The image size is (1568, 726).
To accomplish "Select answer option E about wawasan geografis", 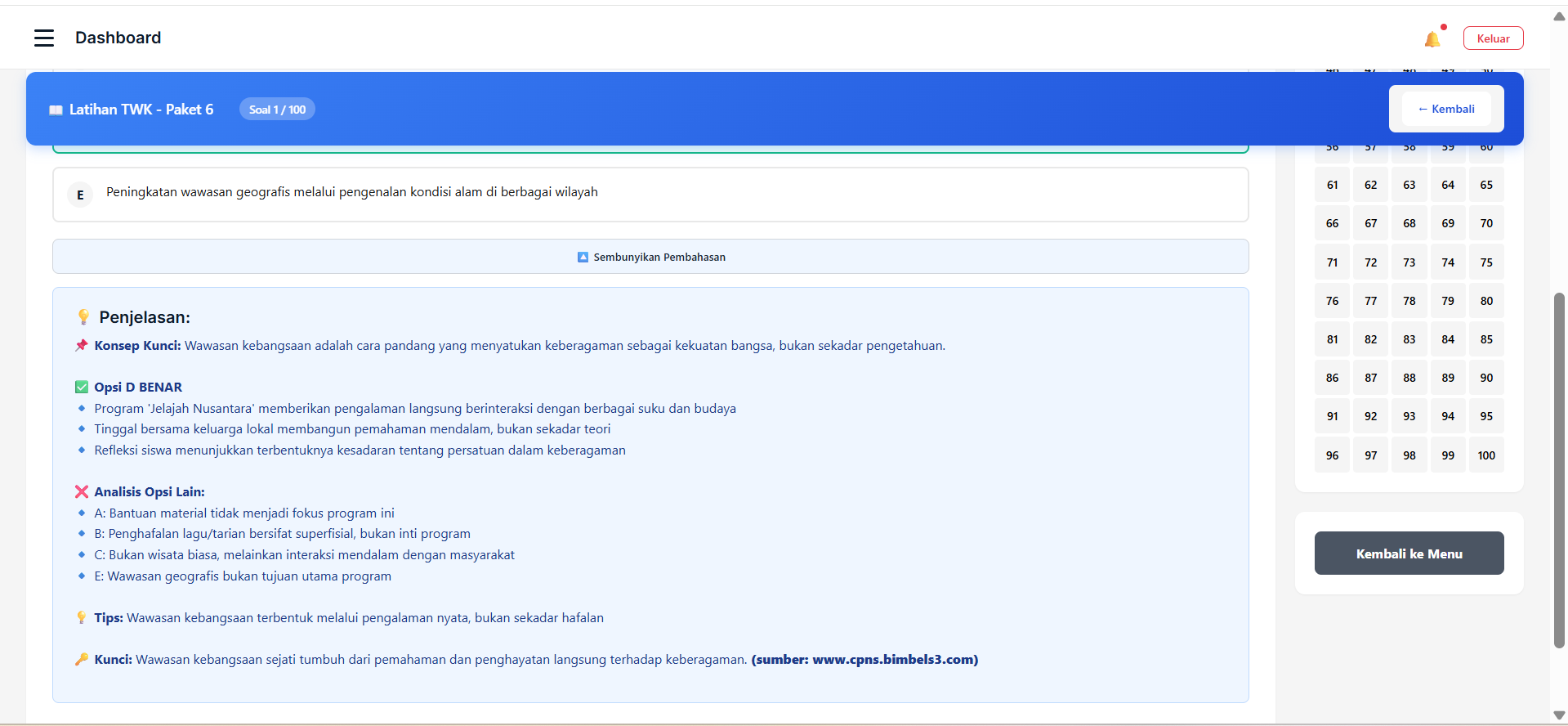I will point(650,195).
